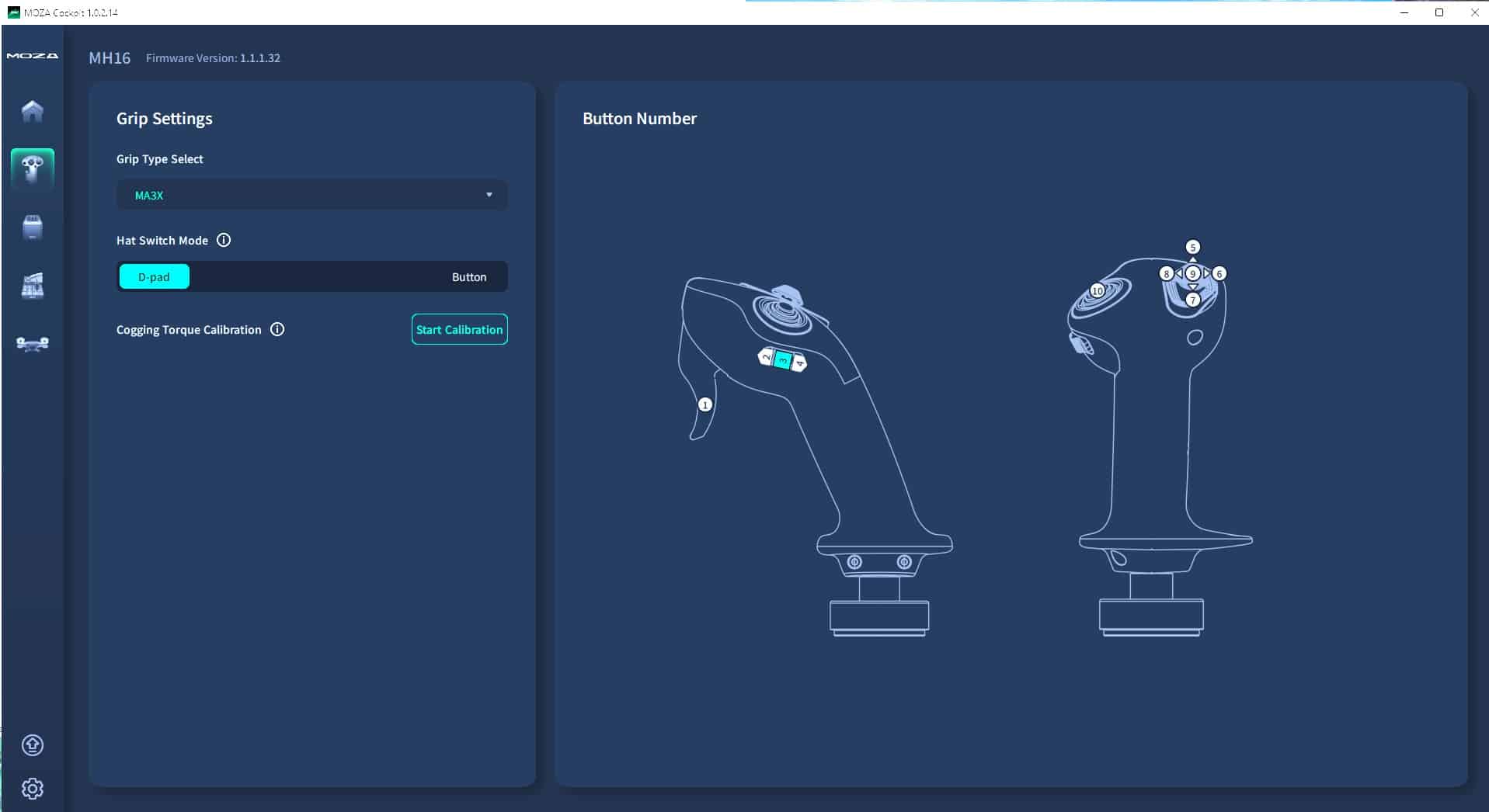Select button 10 on the thumbstick

1097,291
